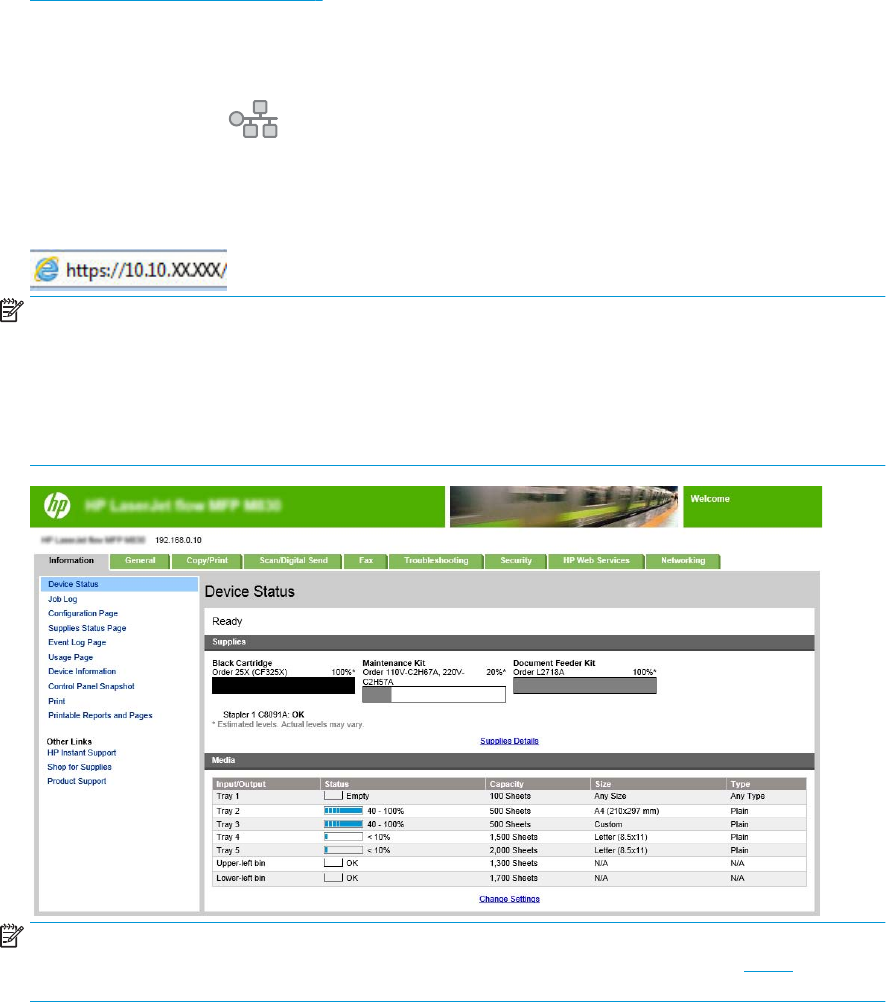Select Device Status in sidebar
The image size is (886, 1002).
[x=119, y=584]
